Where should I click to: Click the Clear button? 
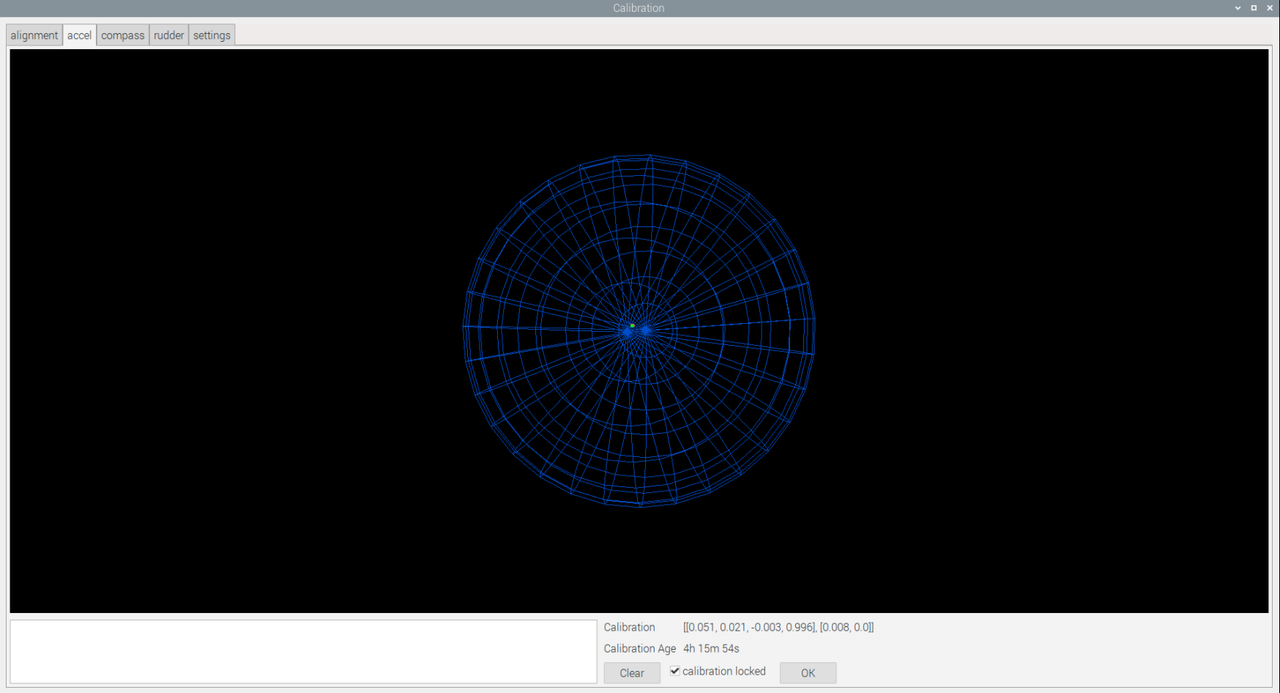[632, 673]
